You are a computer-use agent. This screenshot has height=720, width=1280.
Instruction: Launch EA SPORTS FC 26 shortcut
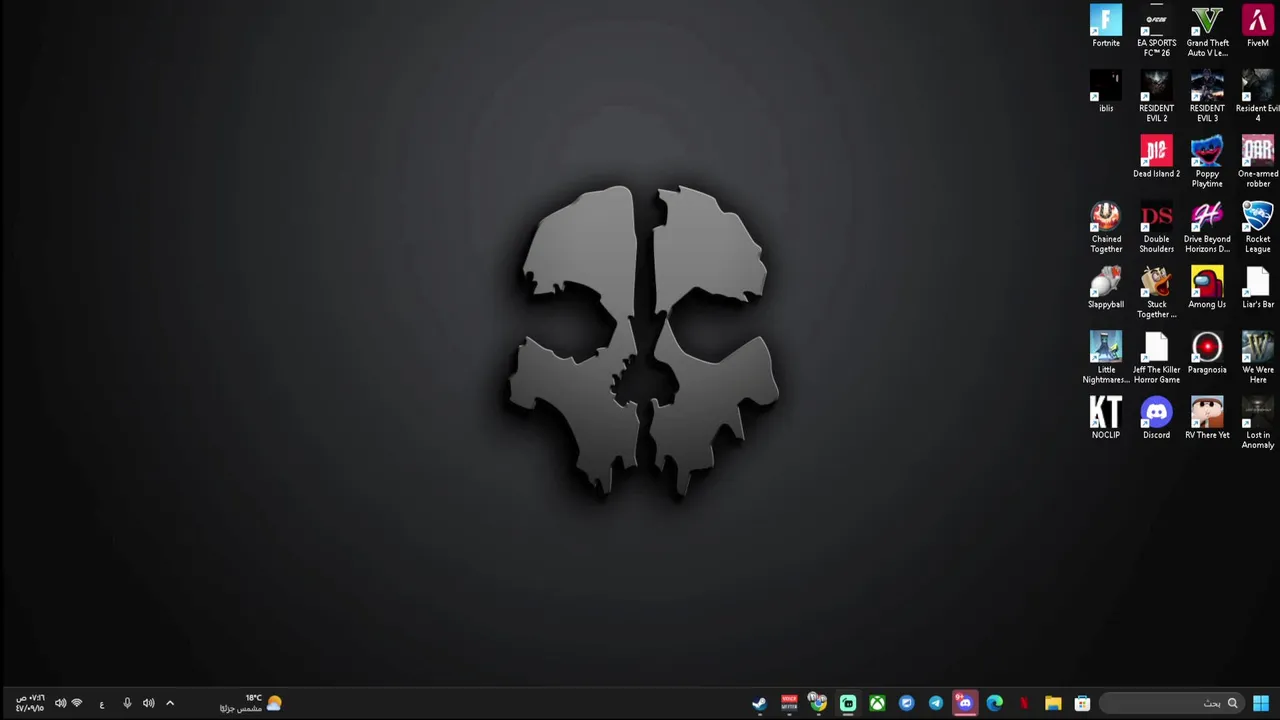click(x=1156, y=31)
